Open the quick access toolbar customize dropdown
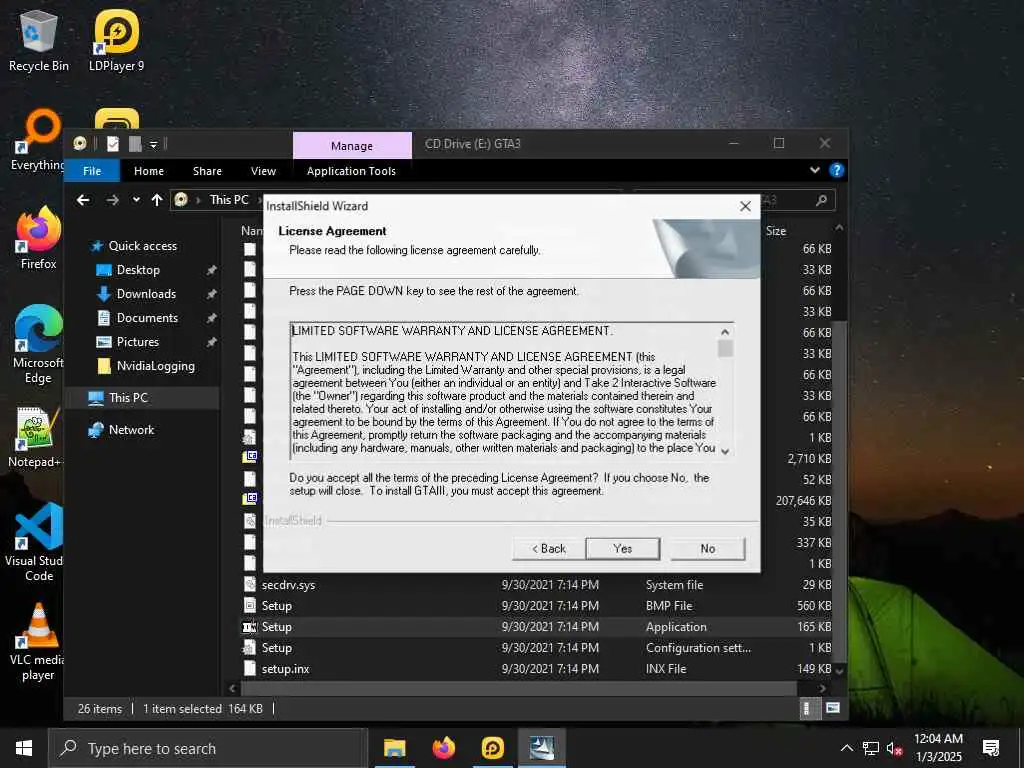This screenshot has height=768, width=1024. coord(153,144)
